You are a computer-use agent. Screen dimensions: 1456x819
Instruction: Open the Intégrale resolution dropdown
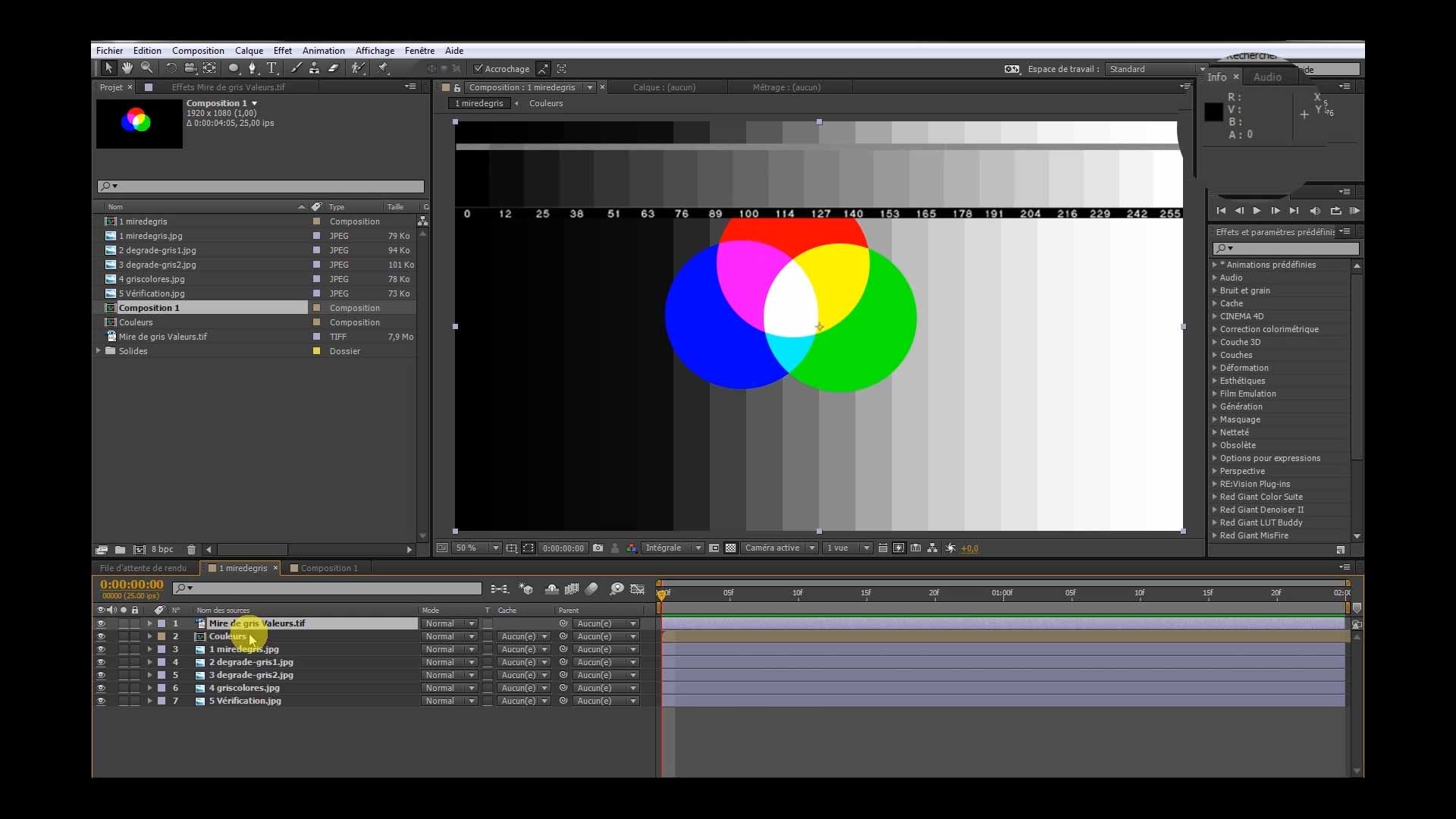673,548
